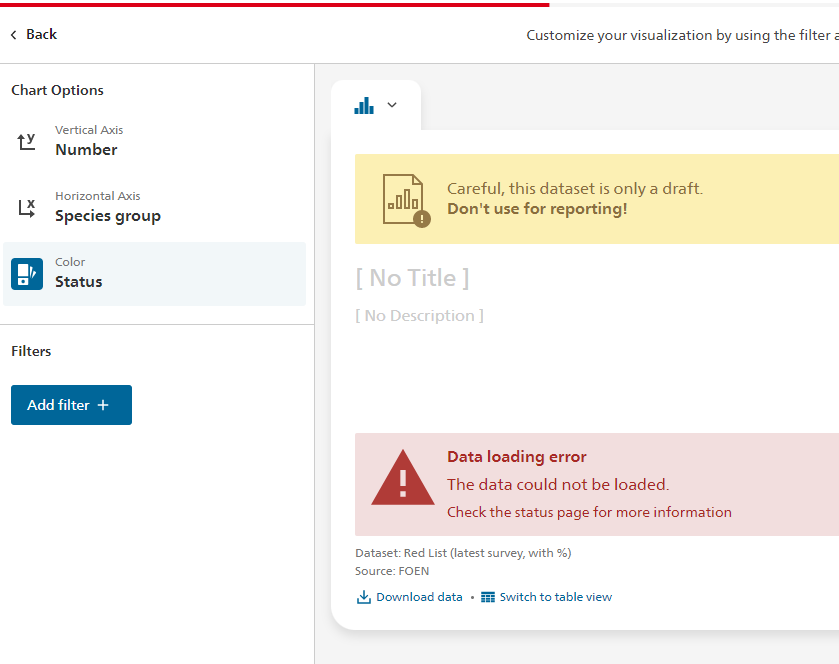Click the column chart type icon

pyautogui.click(x=364, y=104)
